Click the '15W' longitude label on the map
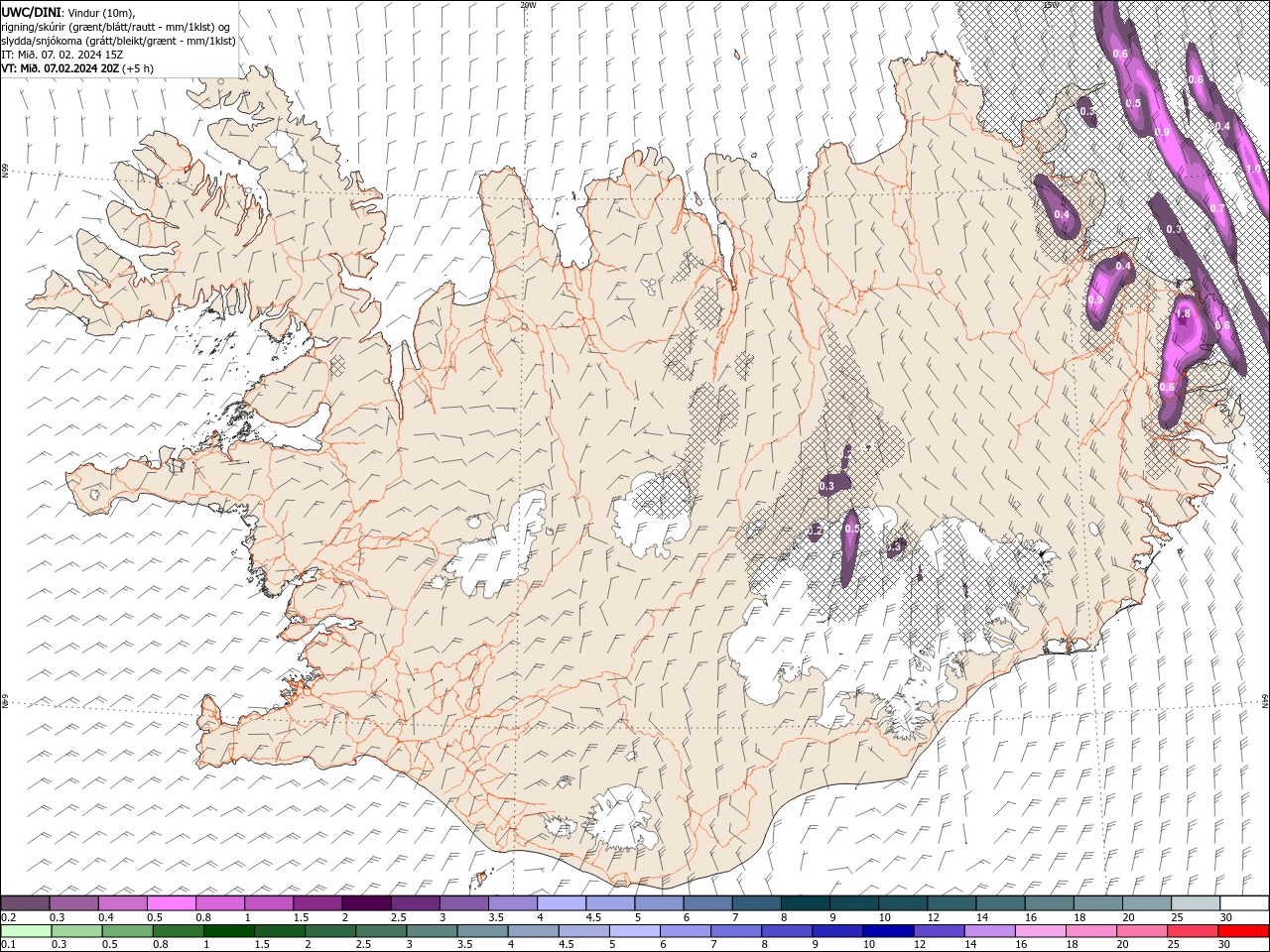 [1051, 5]
